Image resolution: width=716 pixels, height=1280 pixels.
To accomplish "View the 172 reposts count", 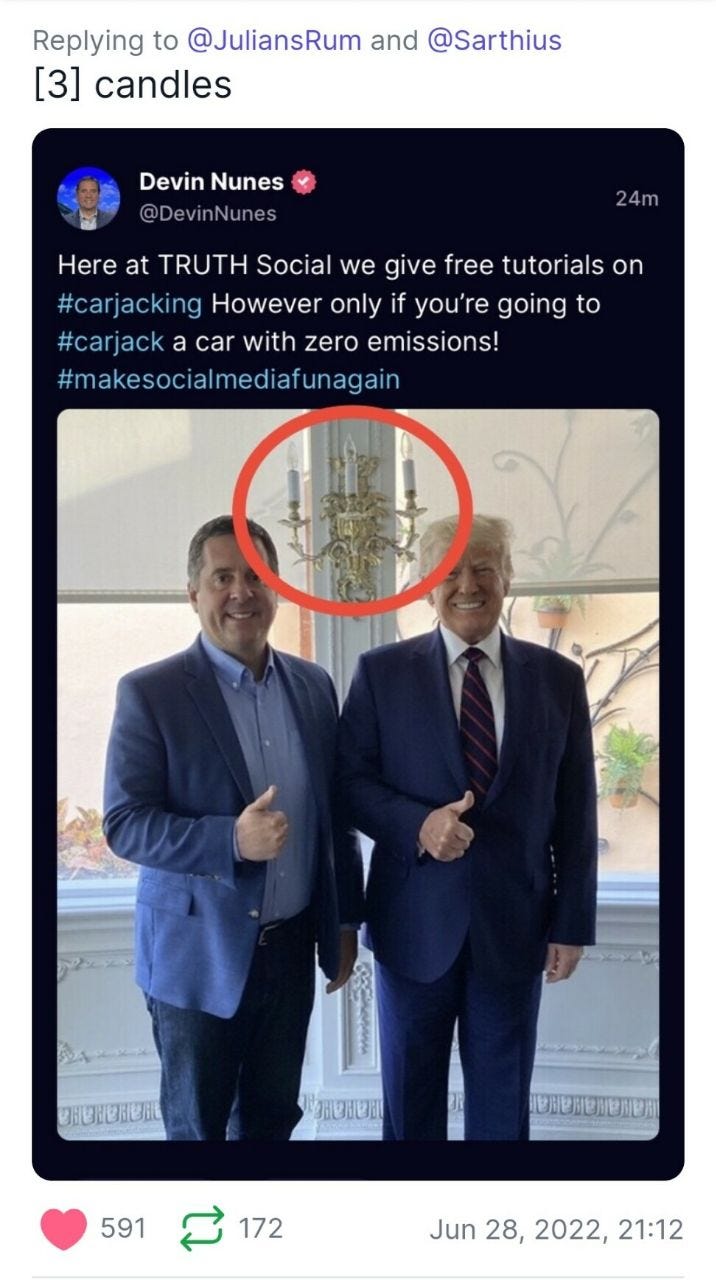I will 260,1228.
